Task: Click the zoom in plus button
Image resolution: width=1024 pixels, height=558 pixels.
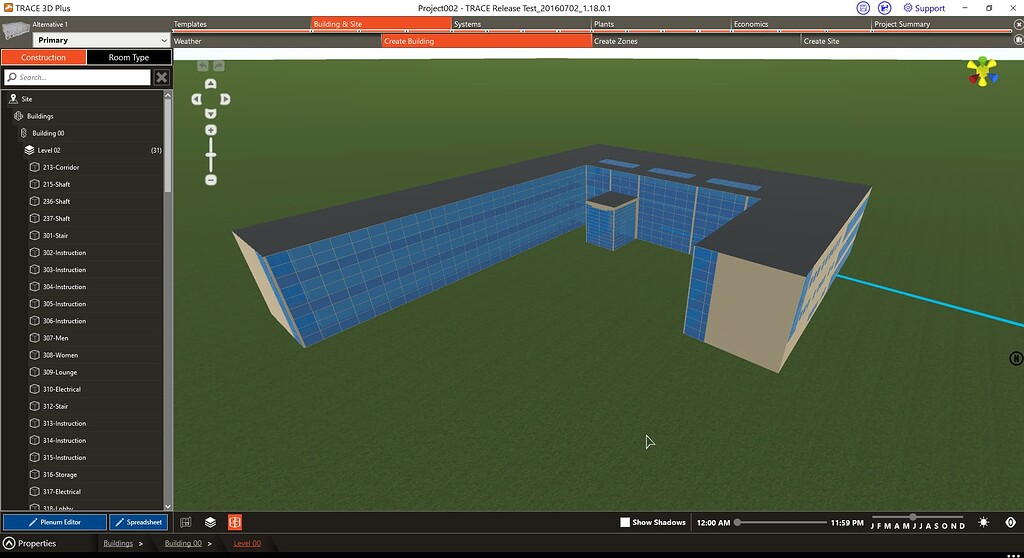Action: pyautogui.click(x=211, y=130)
